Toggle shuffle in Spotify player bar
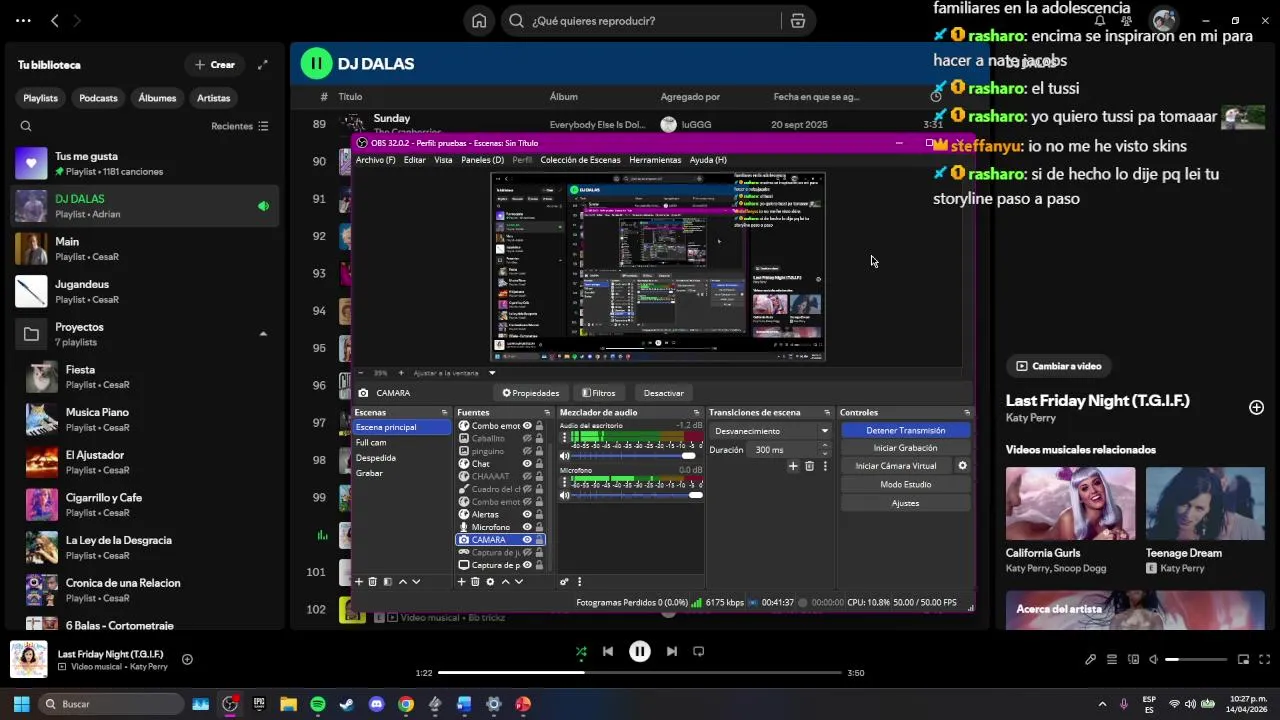Viewport: 1280px width, 720px height. point(581,651)
